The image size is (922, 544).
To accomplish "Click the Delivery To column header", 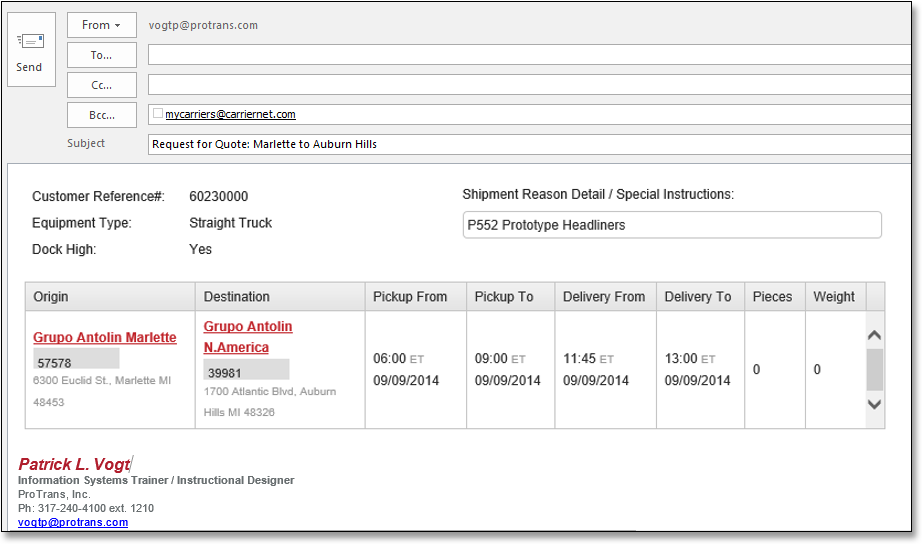I will click(x=700, y=297).
